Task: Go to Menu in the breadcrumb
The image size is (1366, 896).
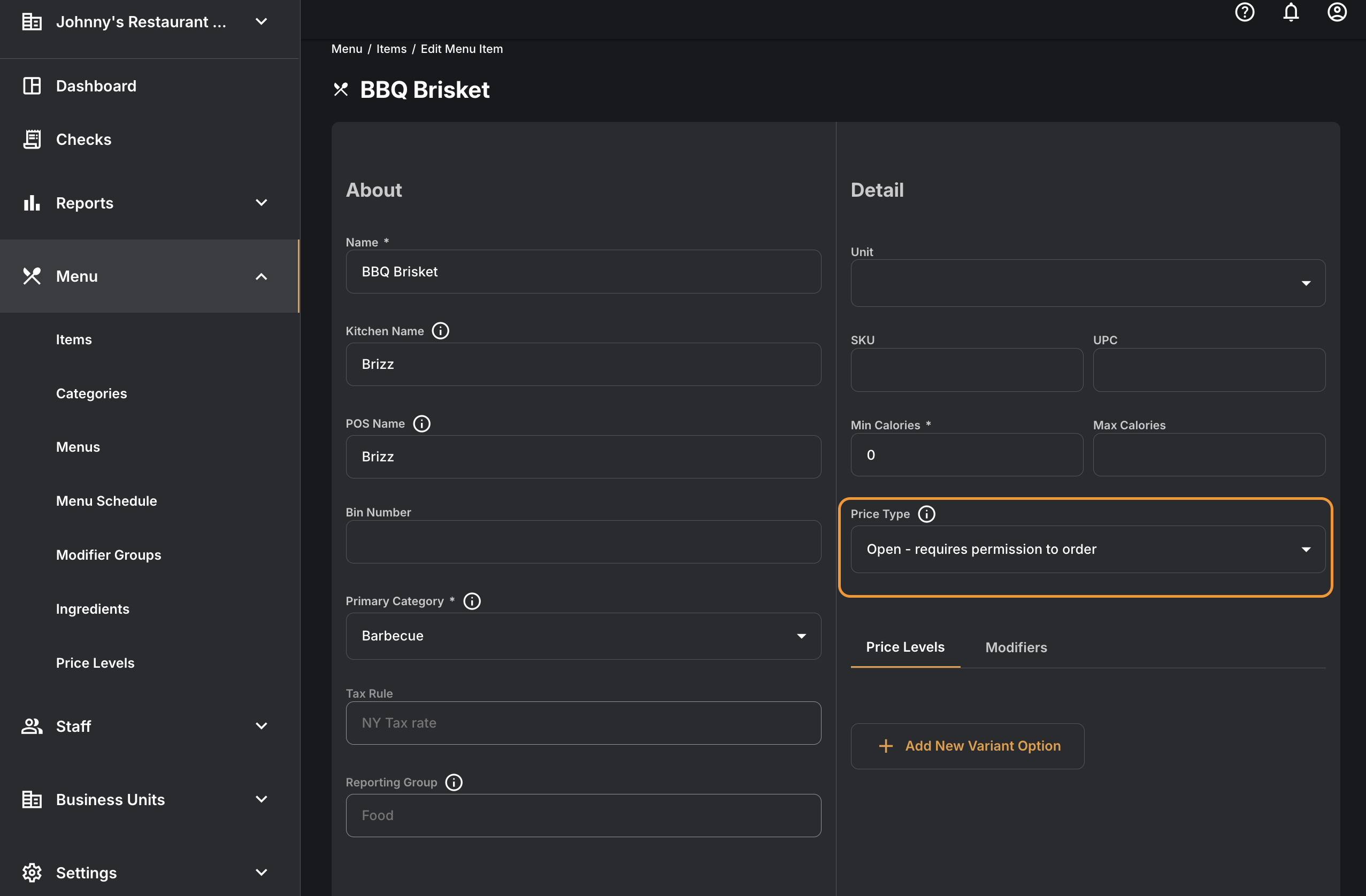Action: [347, 49]
